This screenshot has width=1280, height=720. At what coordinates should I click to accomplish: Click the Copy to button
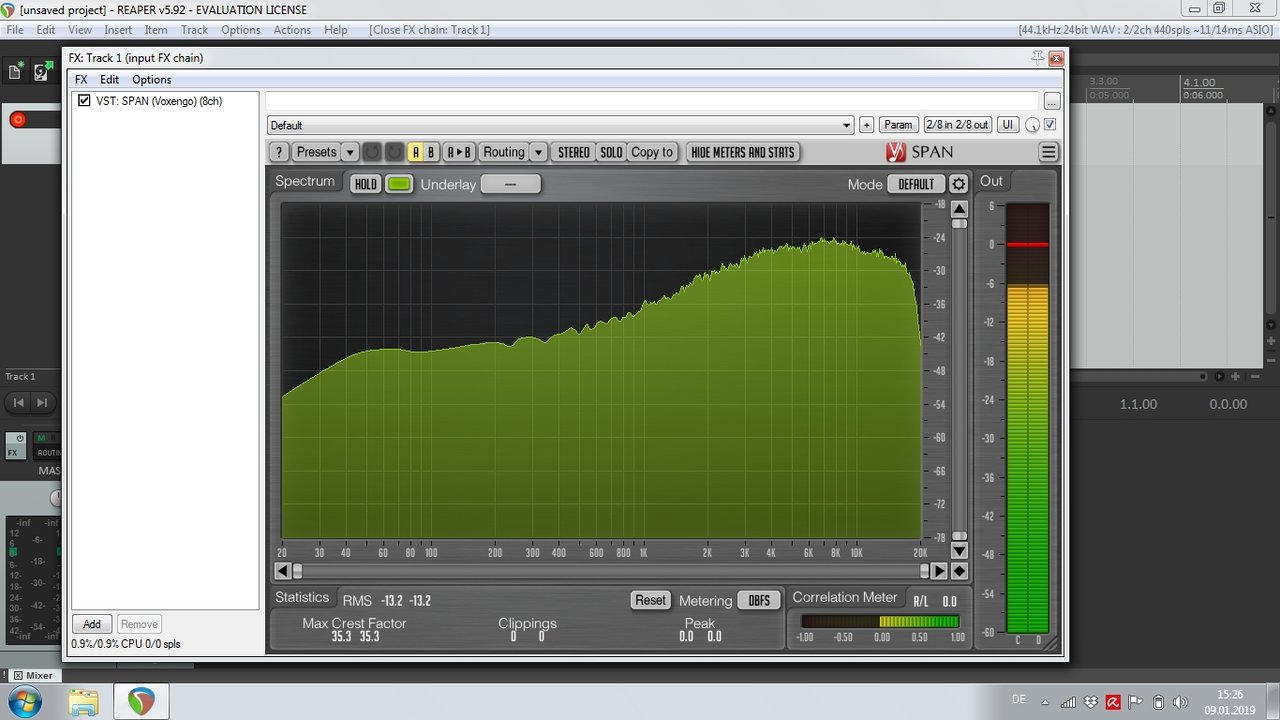652,152
